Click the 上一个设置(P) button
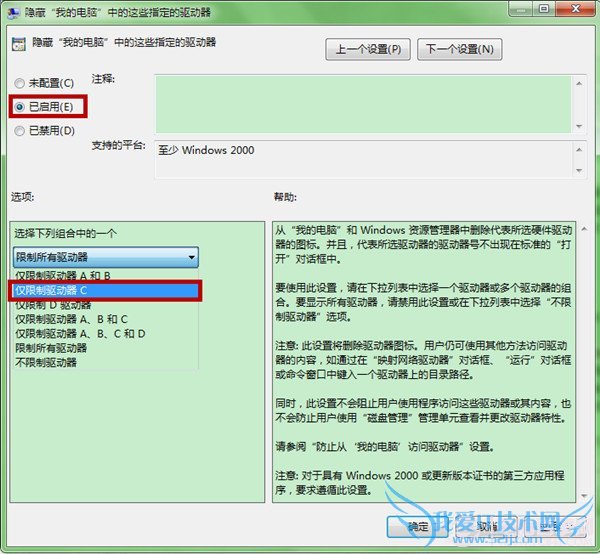 coord(368,49)
